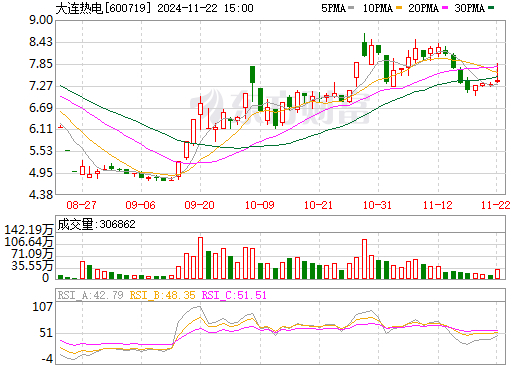520x365 pixels.
Task: Click the 142.19万 volume axis label
Action: (x=29, y=230)
